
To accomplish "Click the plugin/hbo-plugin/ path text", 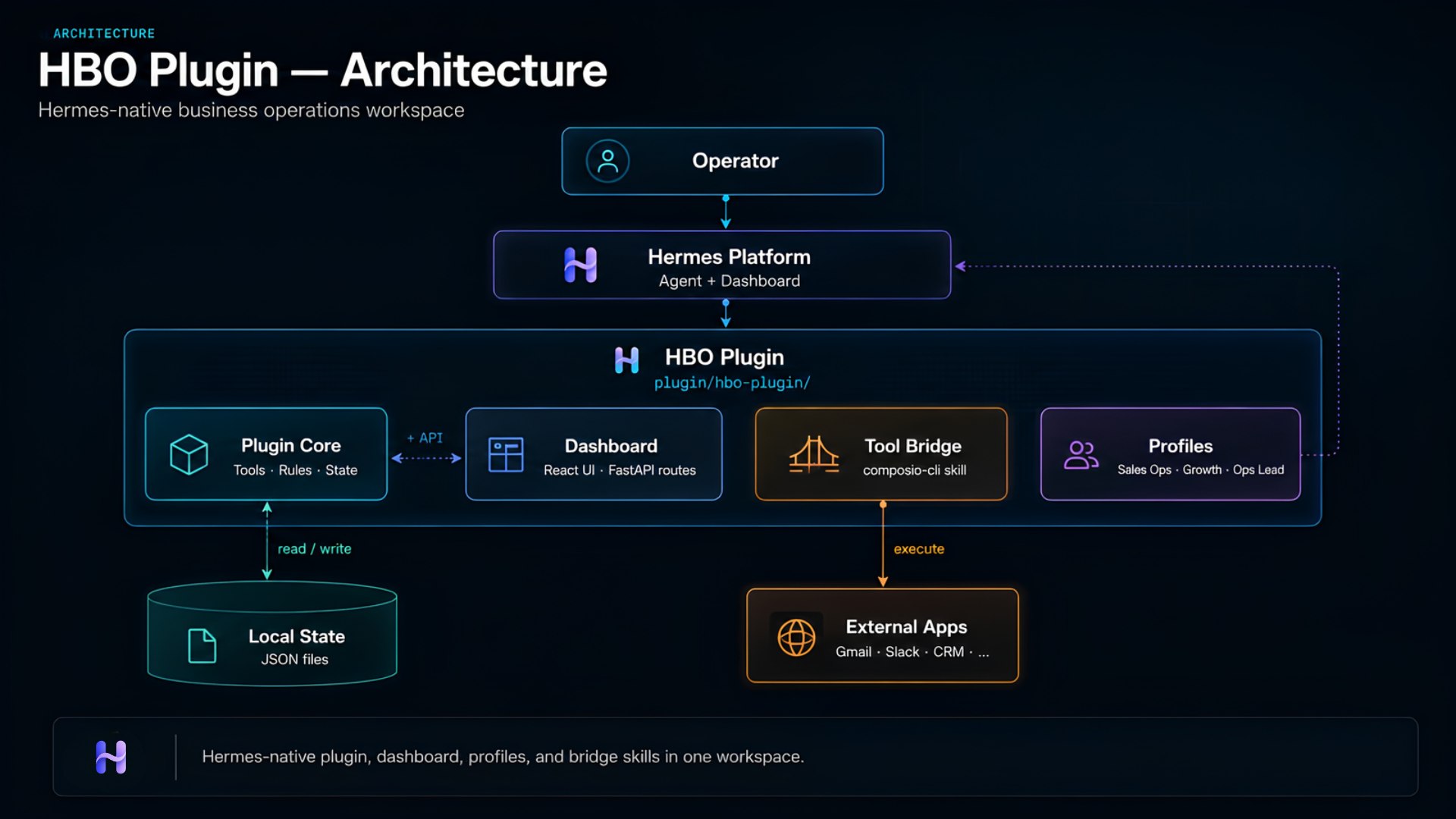I will click(732, 383).
